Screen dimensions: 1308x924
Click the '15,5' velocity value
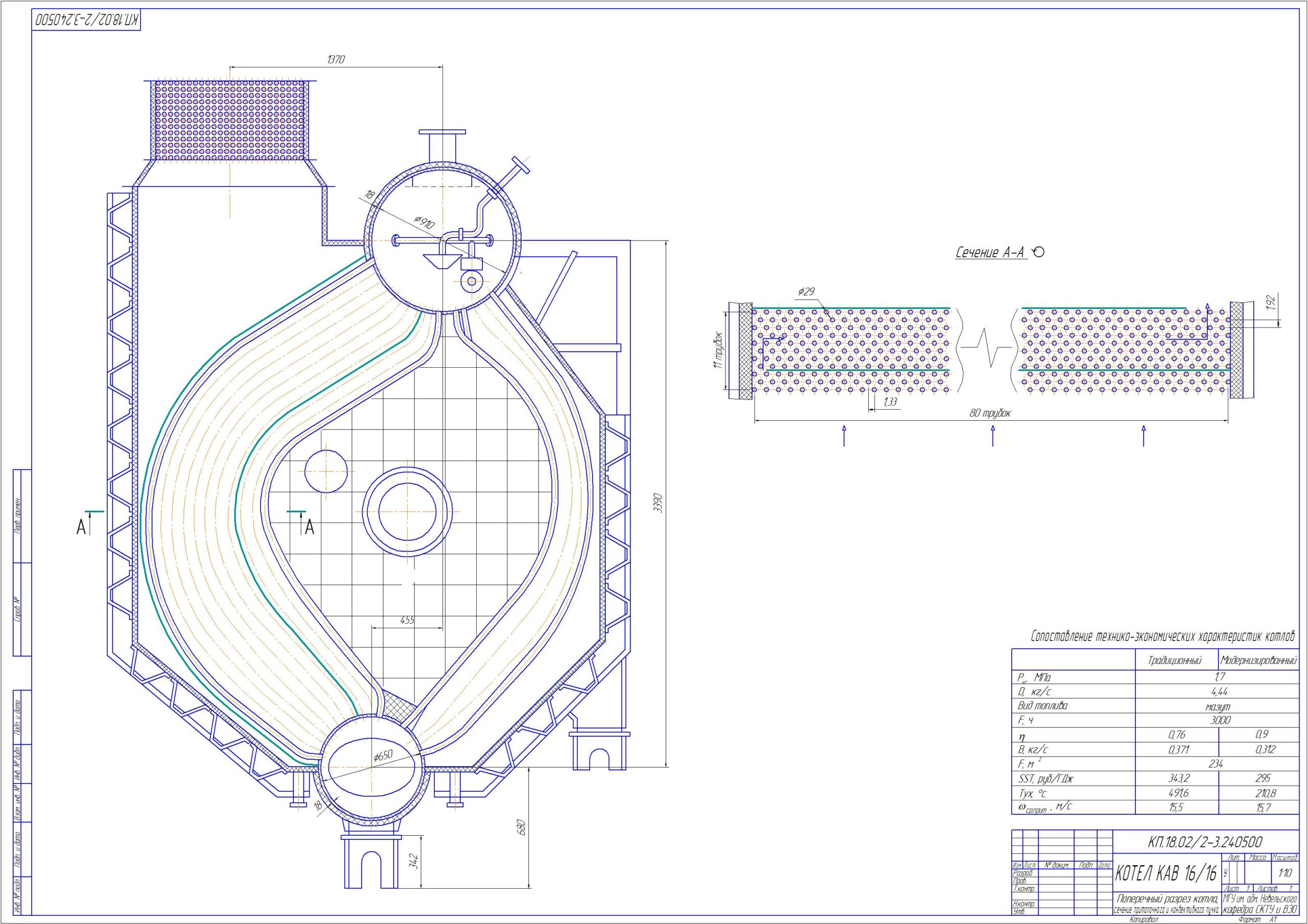pyautogui.click(x=1176, y=807)
